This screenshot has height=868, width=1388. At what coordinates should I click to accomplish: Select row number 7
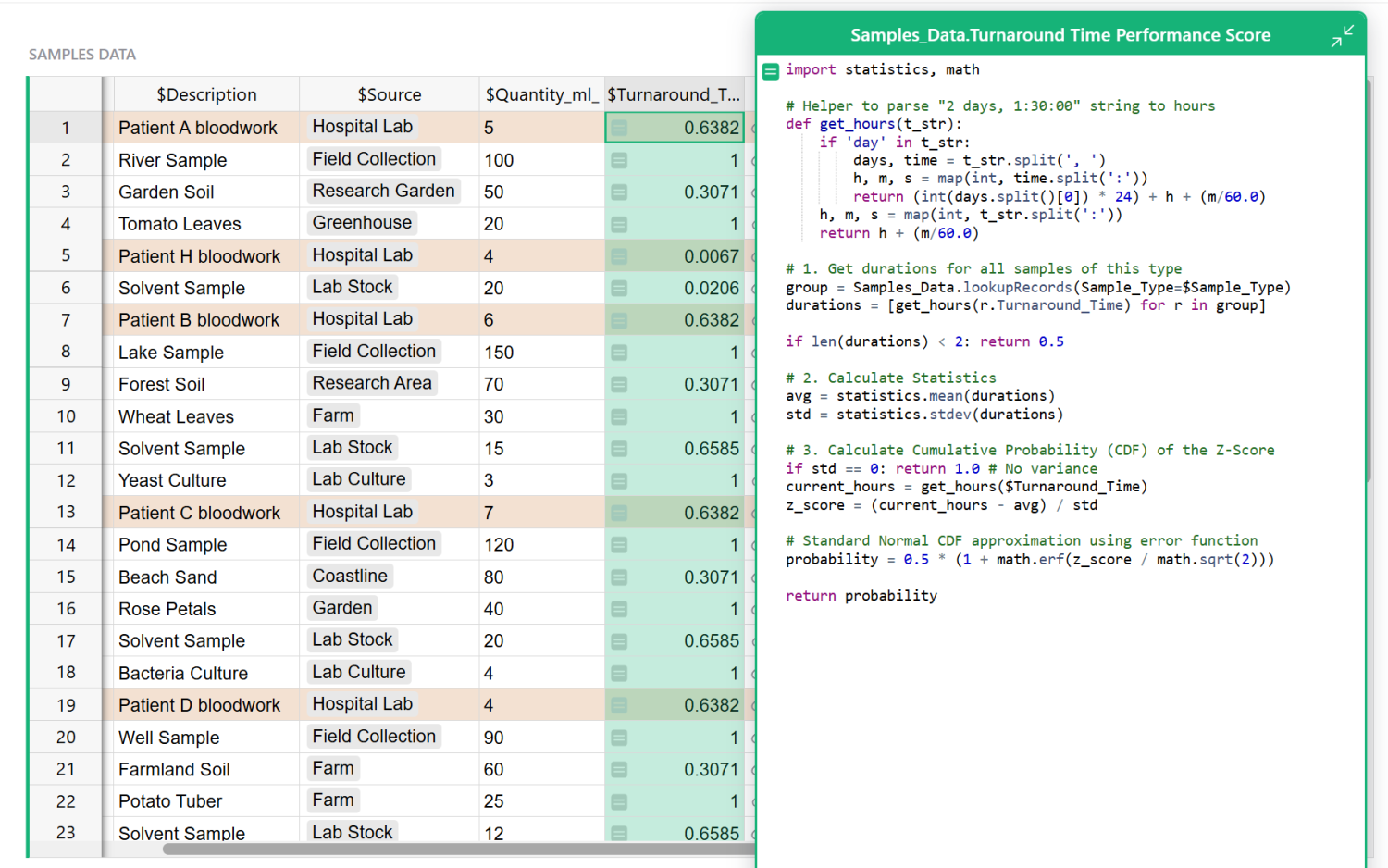(65, 319)
